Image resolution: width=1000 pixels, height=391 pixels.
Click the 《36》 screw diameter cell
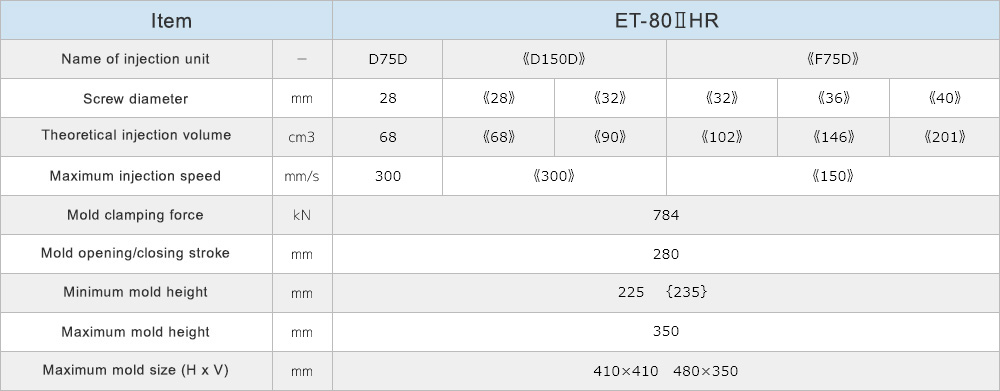pyautogui.click(x=833, y=98)
